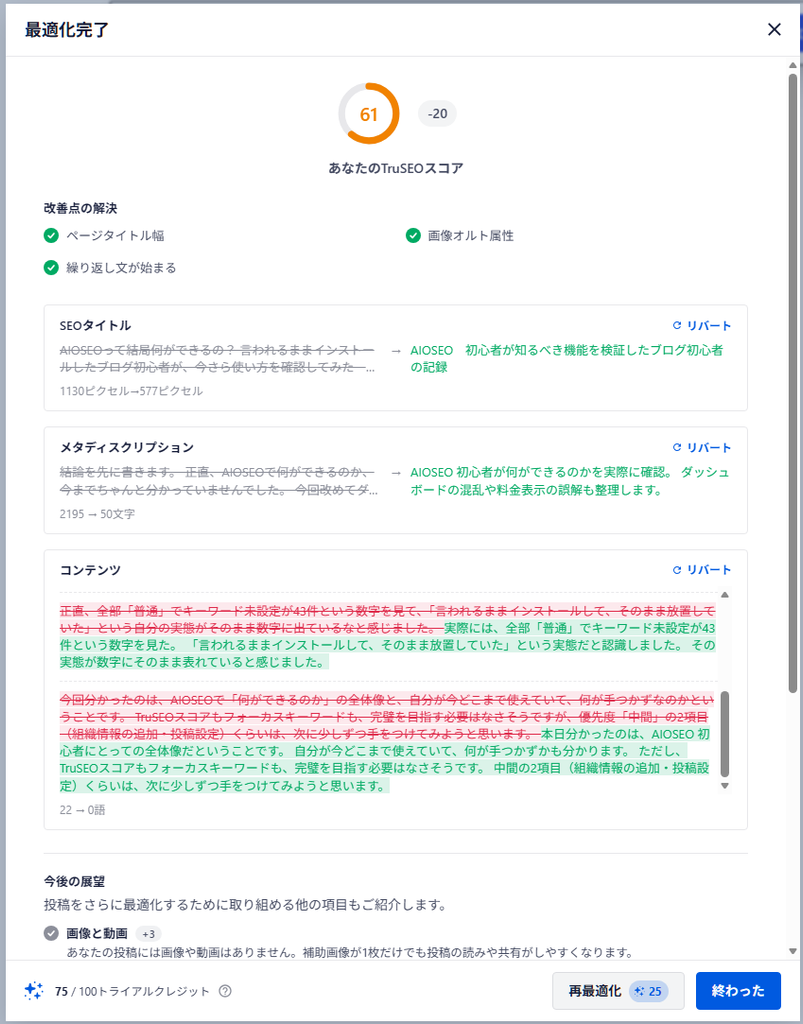Click the content box scroll up arrow
This screenshot has height=1024, width=803.
pyautogui.click(x=724, y=595)
